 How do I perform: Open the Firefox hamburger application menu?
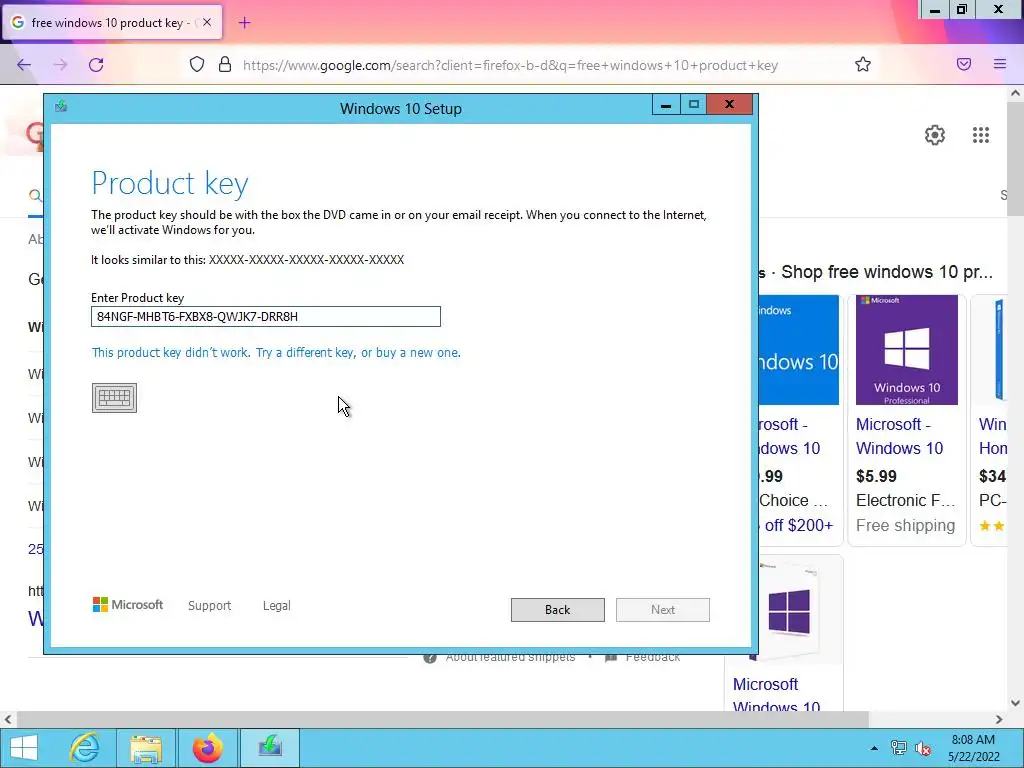pyautogui.click(x=1000, y=64)
